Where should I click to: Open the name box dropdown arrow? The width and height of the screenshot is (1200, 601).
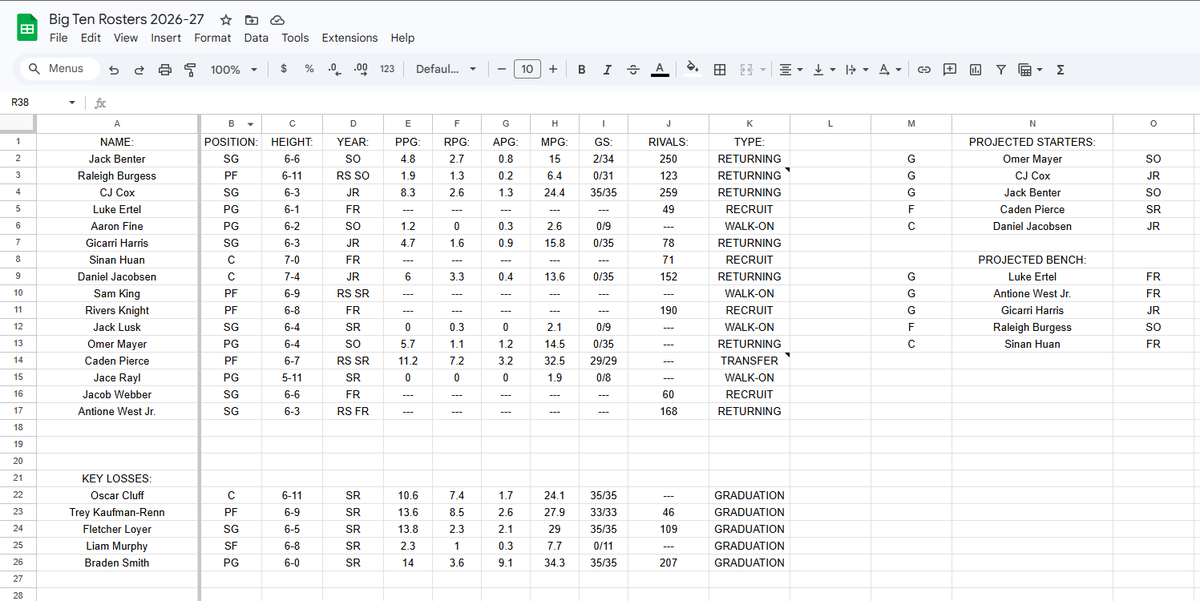[72, 102]
